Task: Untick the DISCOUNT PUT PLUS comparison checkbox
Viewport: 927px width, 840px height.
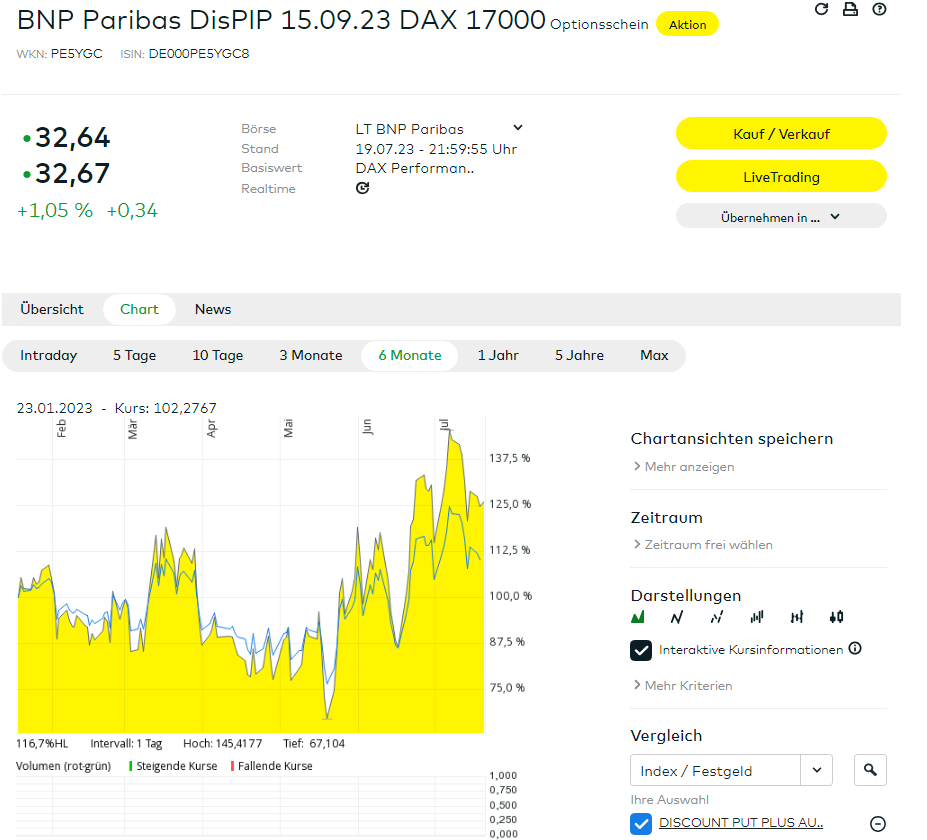Action: (x=641, y=824)
